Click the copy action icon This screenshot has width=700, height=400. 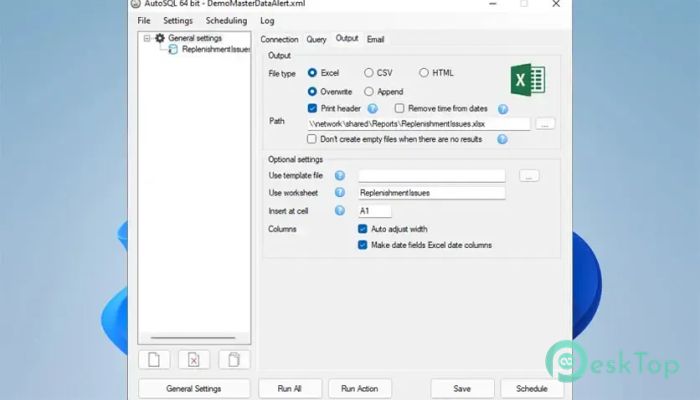234,359
